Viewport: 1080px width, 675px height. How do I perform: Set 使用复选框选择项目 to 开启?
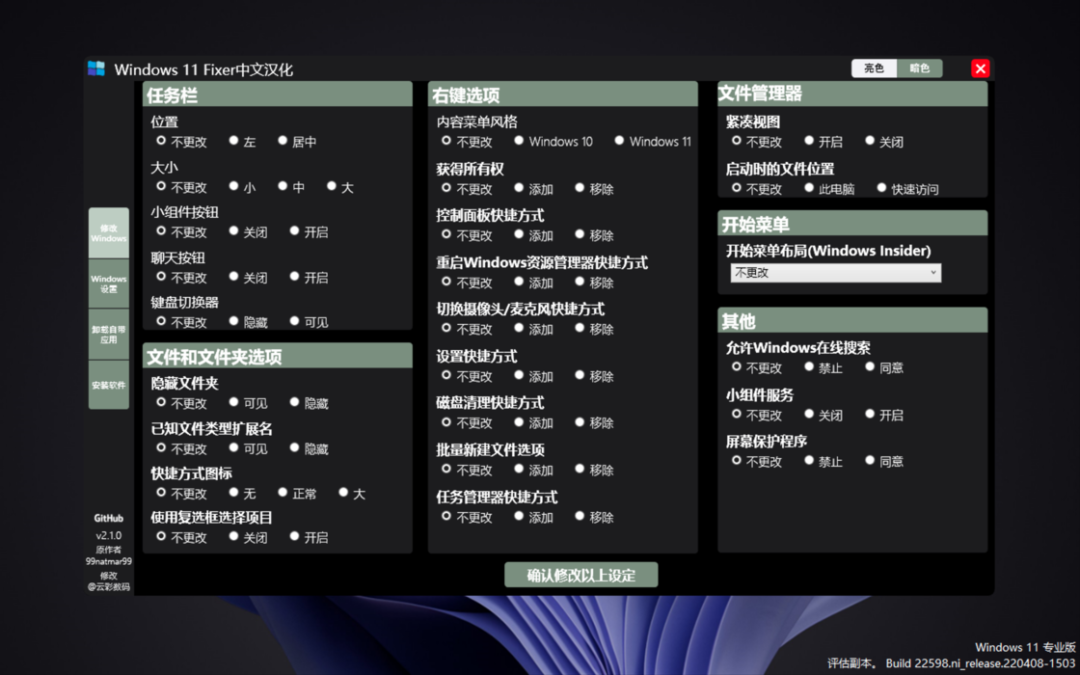click(309, 537)
